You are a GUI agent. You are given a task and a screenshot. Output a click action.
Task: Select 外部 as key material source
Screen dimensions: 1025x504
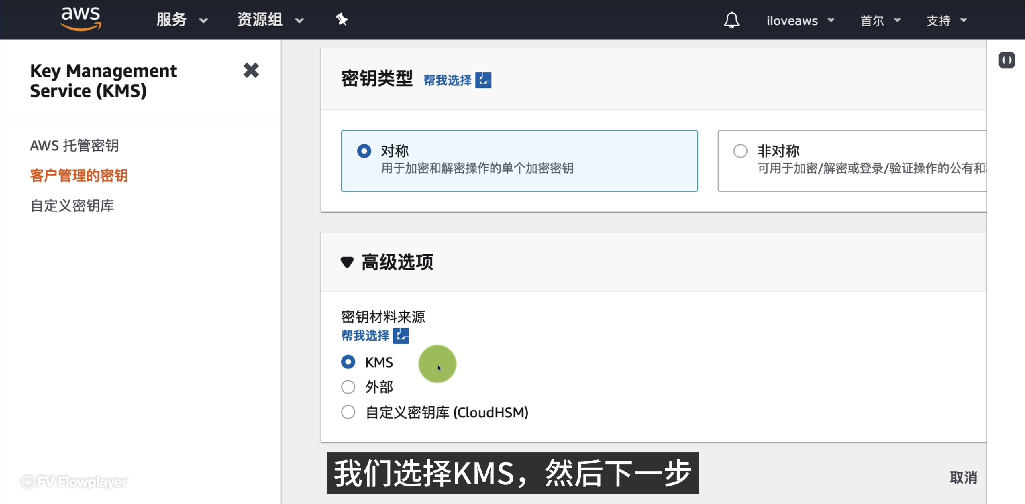(348, 387)
